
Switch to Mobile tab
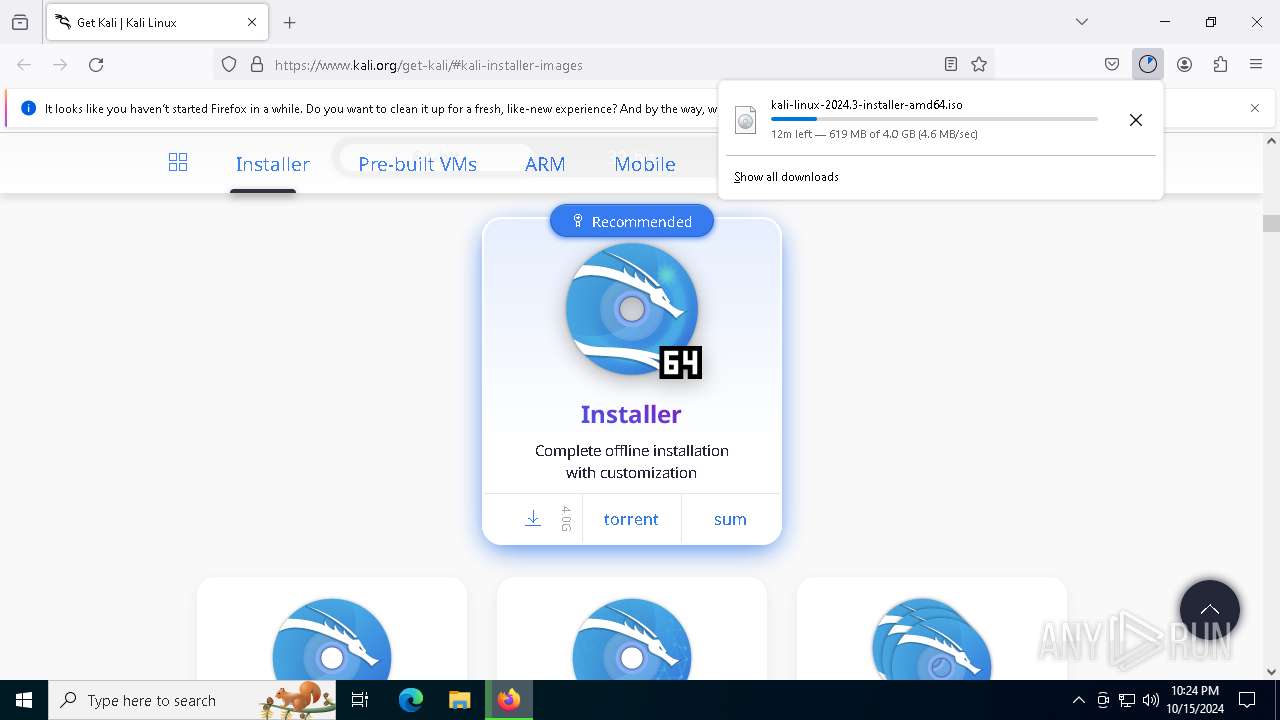[x=645, y=164]
